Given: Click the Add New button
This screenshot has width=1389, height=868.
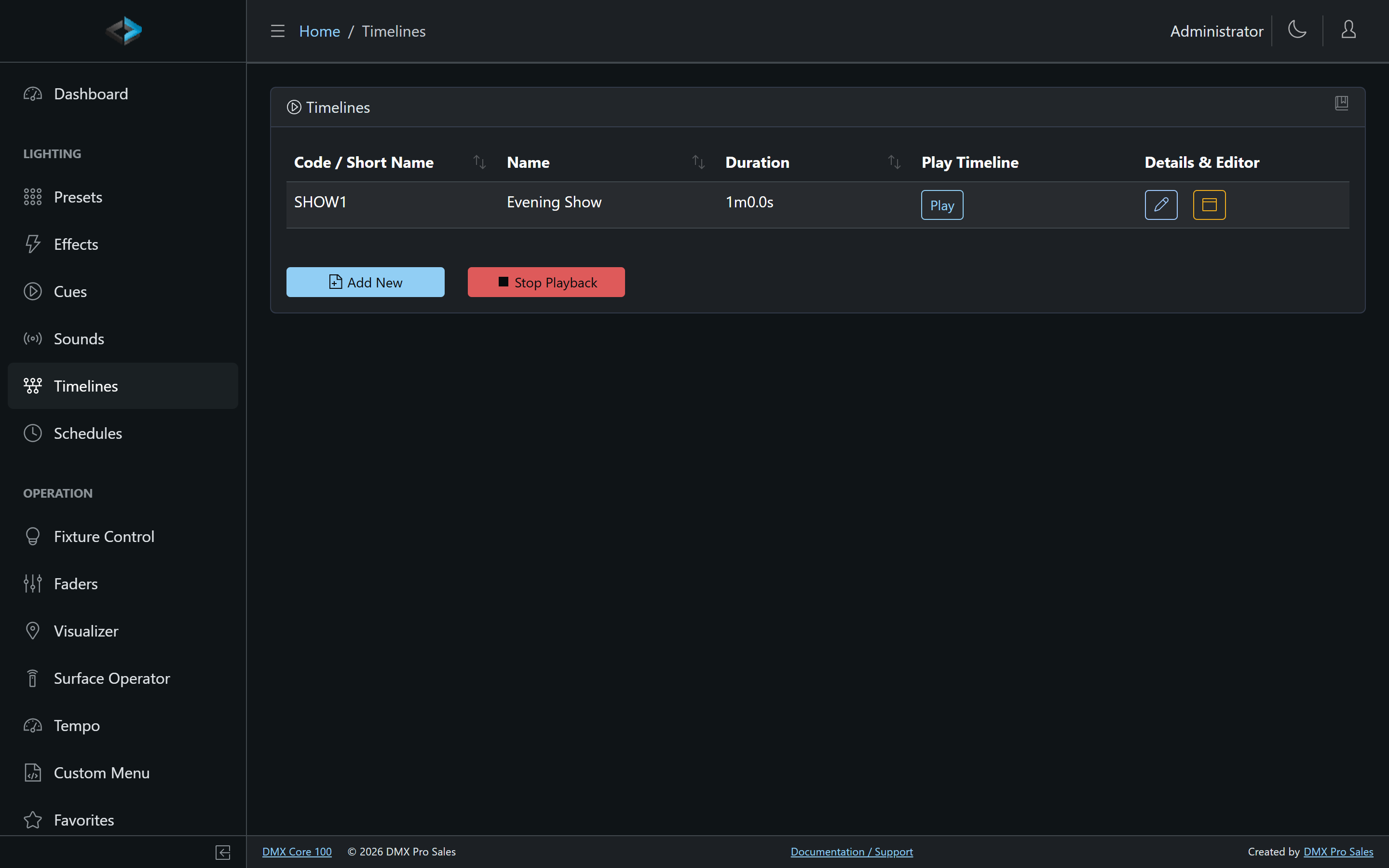Looking at the screenshot, I should click(x=365, y=282).
